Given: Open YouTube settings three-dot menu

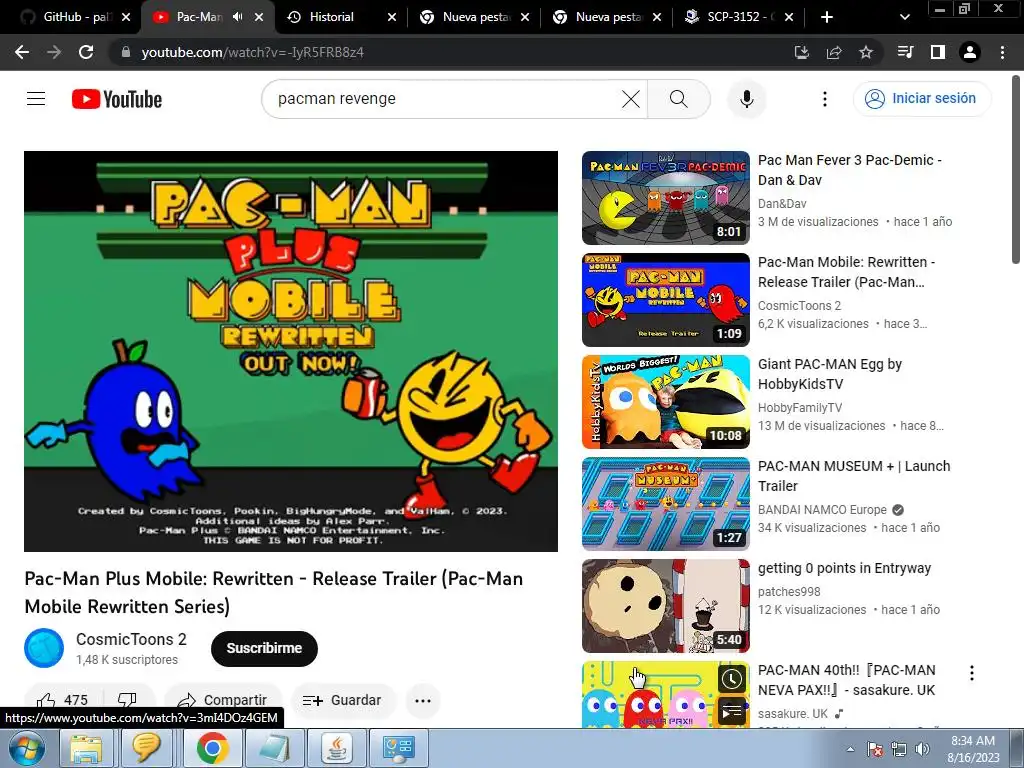Looking at the screenshot, I should click(x=825, y=99).
